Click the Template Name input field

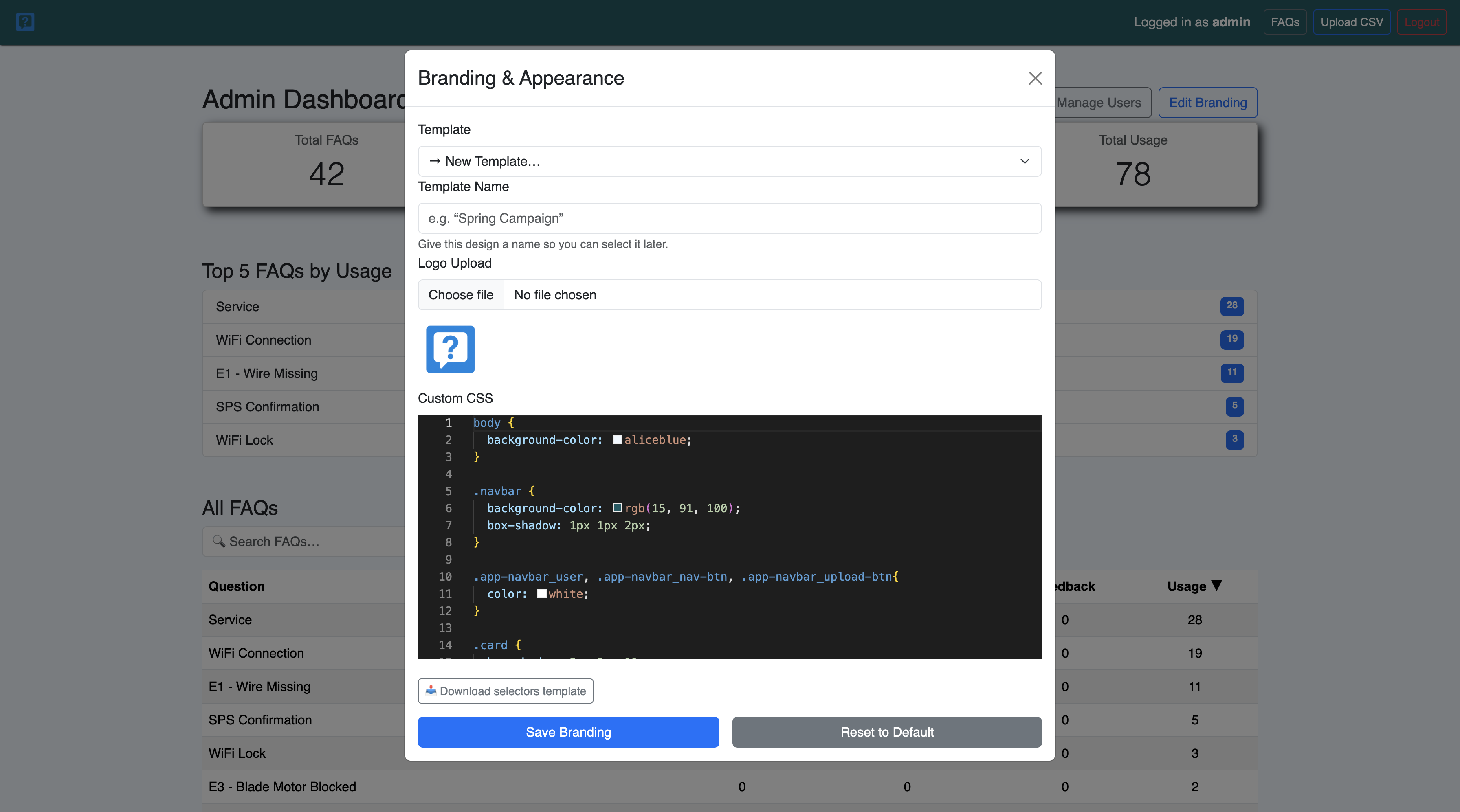[730, 218]
